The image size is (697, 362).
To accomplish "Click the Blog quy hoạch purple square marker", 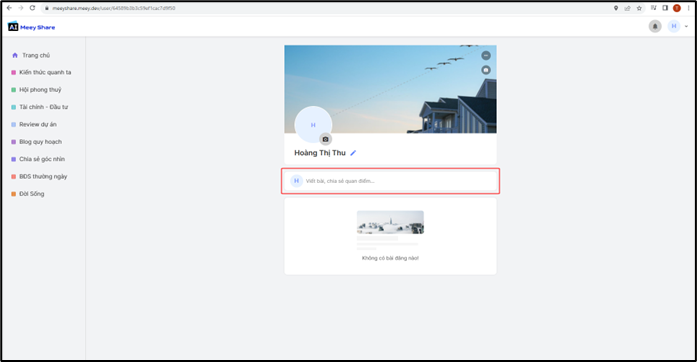I will [13, 142].
